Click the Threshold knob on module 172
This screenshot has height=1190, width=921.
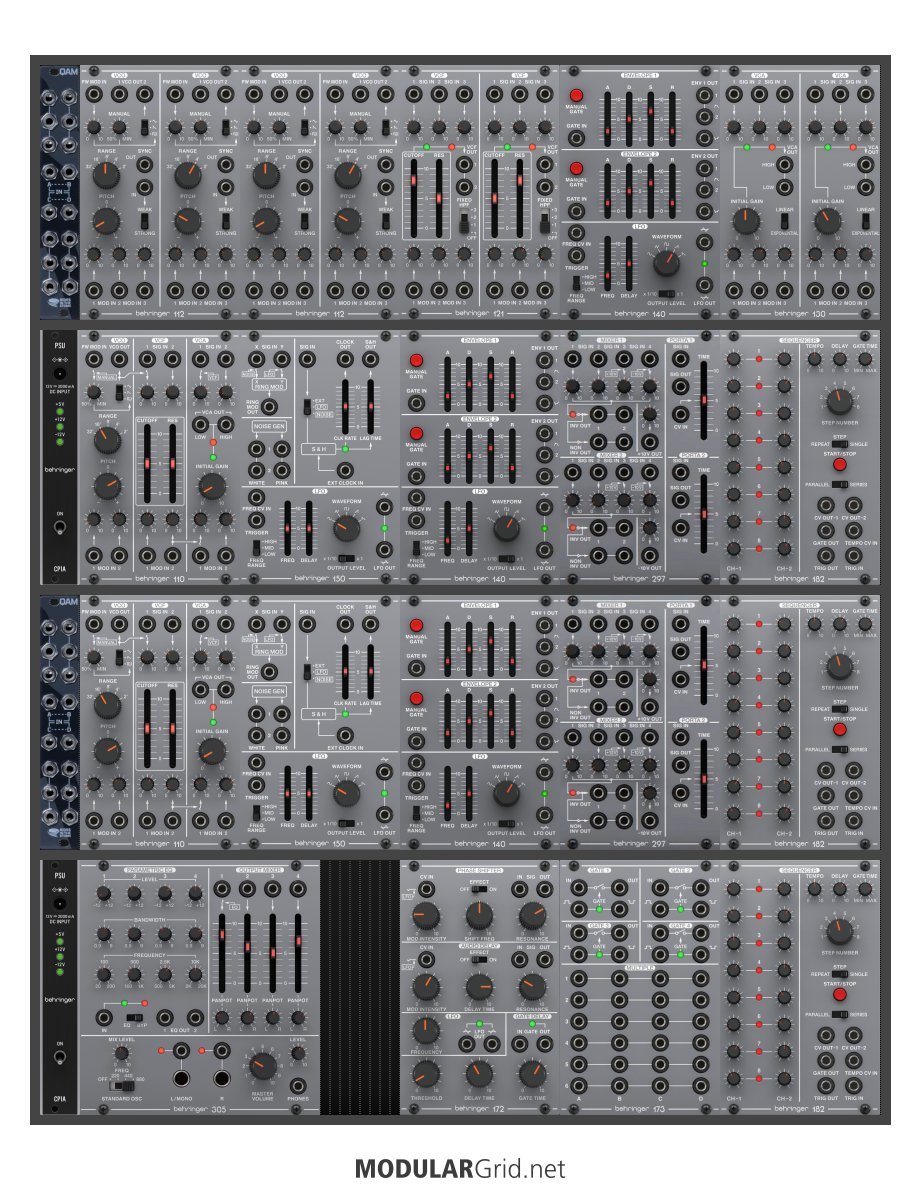(x=426, y=1074)
